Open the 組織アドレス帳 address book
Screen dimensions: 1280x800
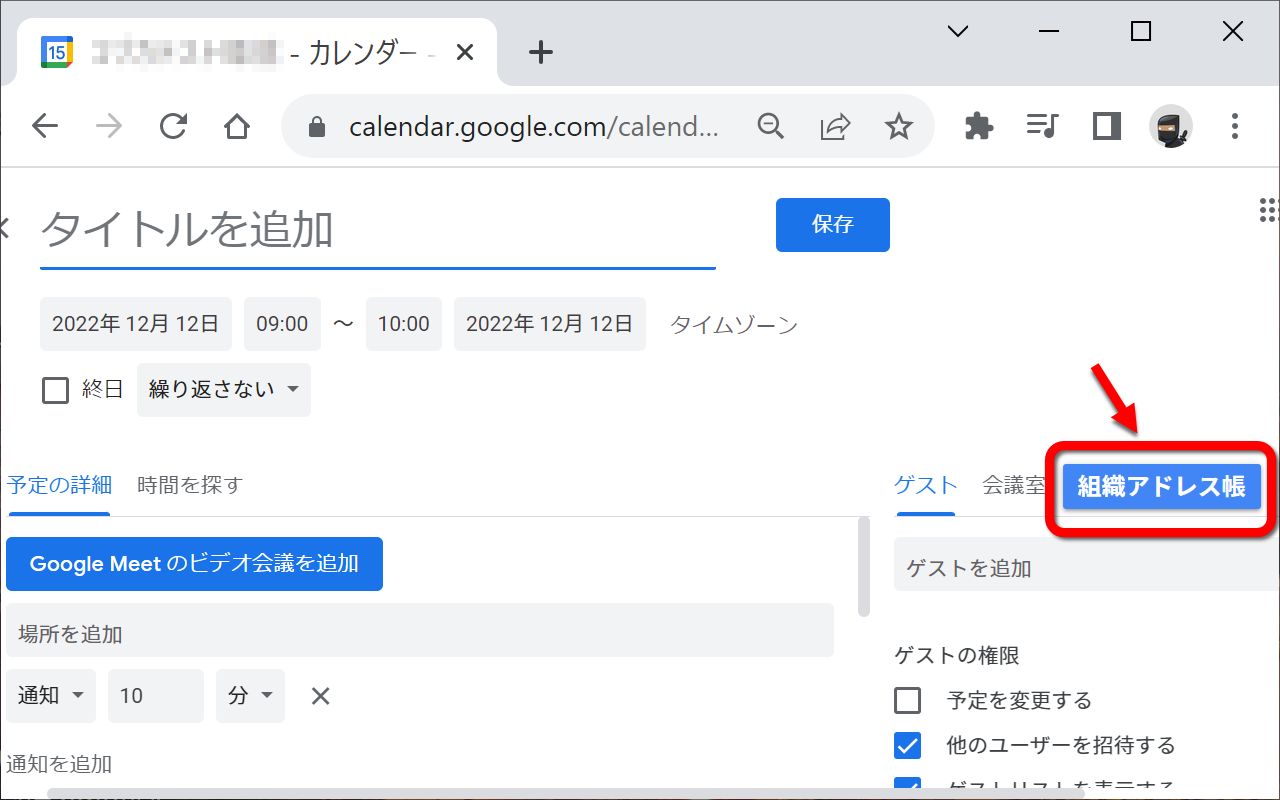(x=1161, y=487)
